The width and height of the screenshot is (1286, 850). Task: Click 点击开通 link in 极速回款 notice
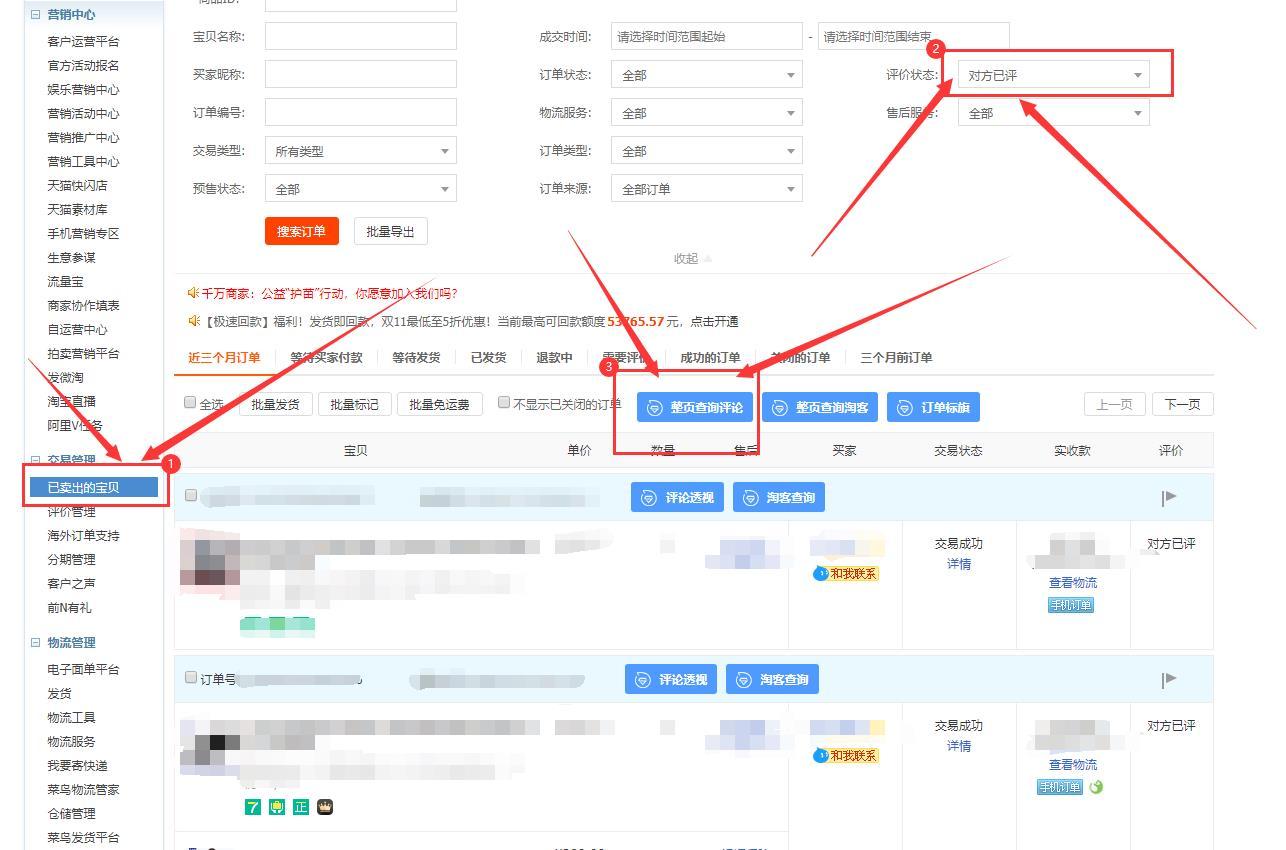click(x=715, y=321)
